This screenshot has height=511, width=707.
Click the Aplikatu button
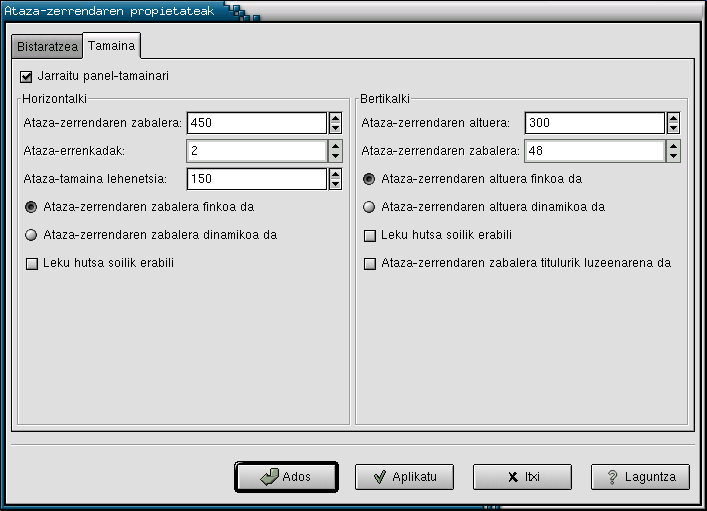pos(404,477)
